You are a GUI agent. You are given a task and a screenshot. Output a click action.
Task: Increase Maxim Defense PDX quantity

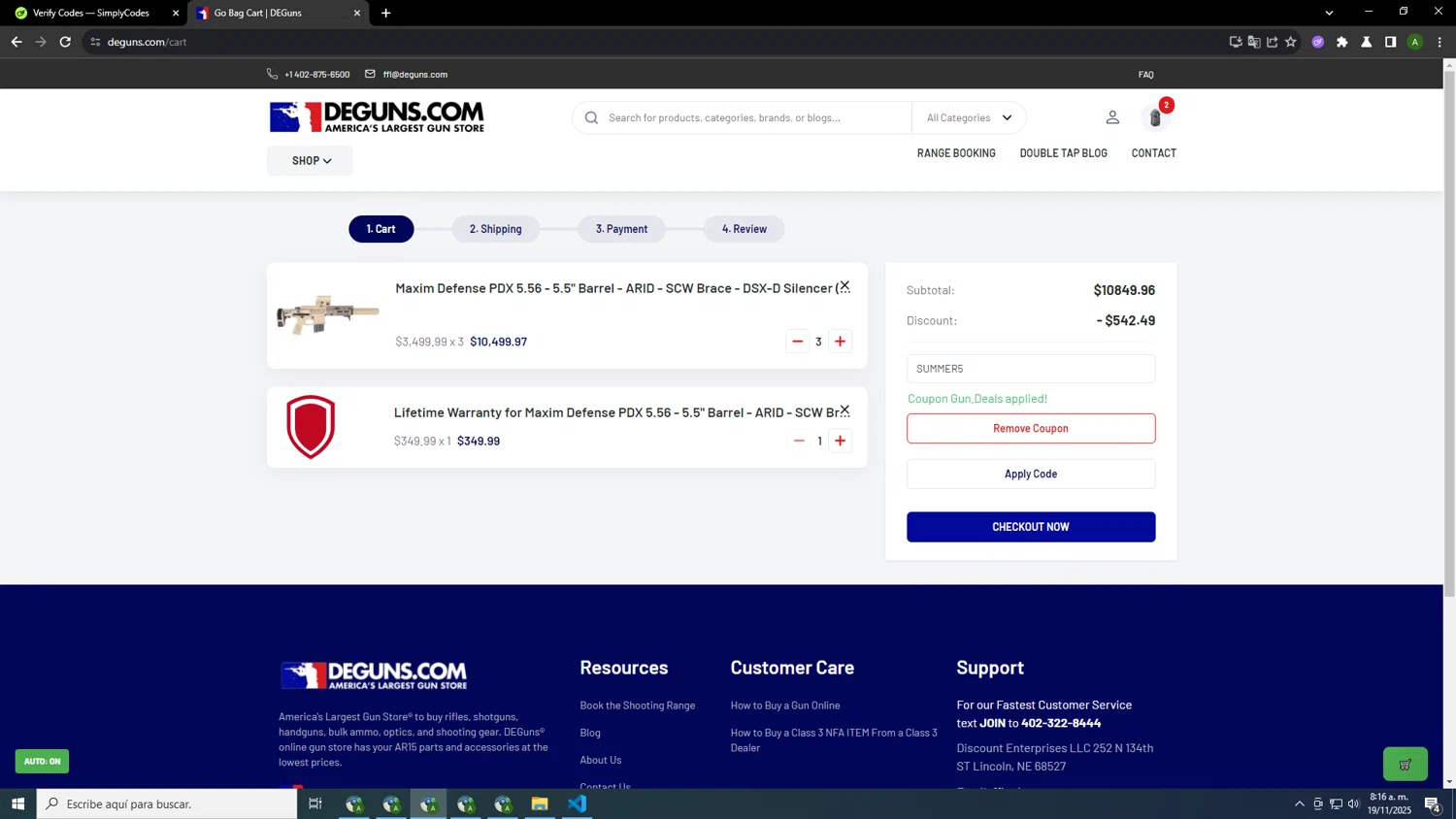(x=841, y=342)
